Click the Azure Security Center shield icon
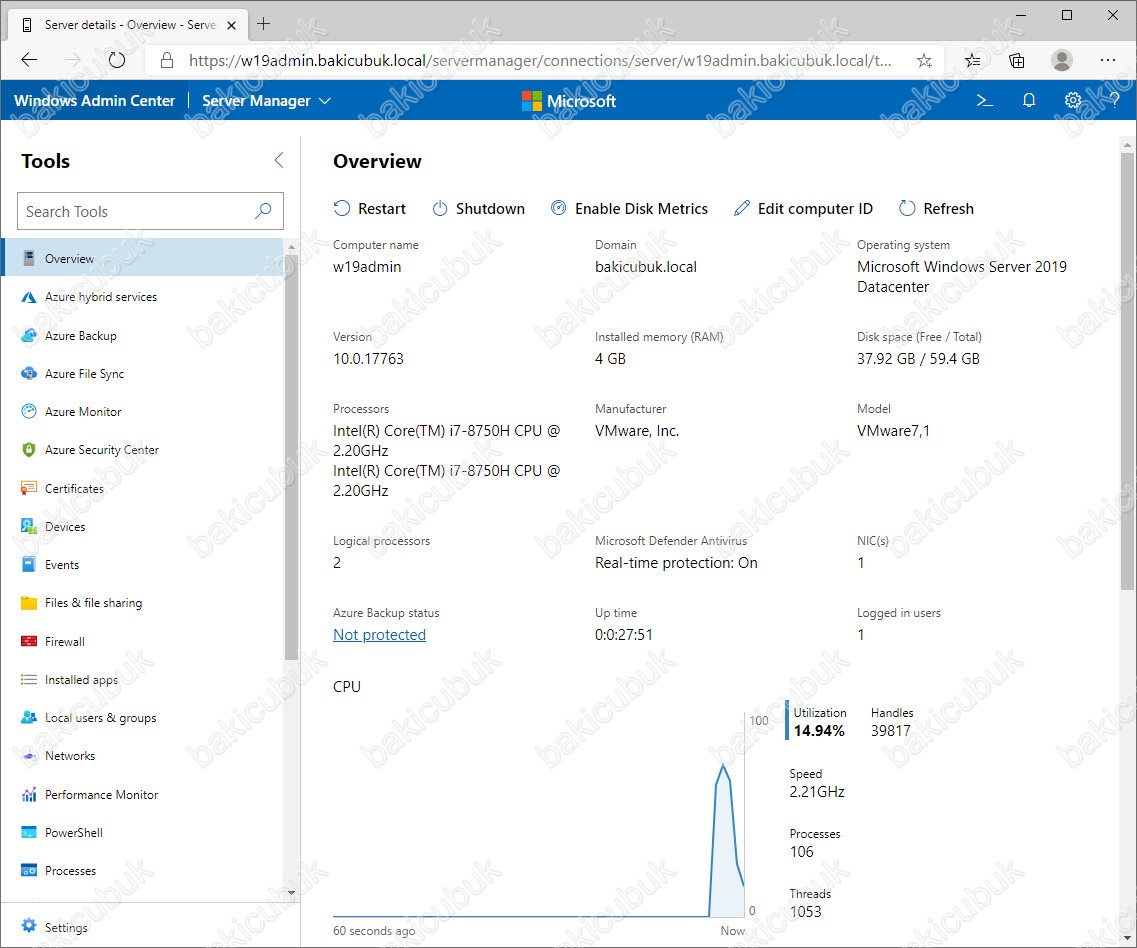The width and height of the screenshot is (1137, 948). point(29,450)
